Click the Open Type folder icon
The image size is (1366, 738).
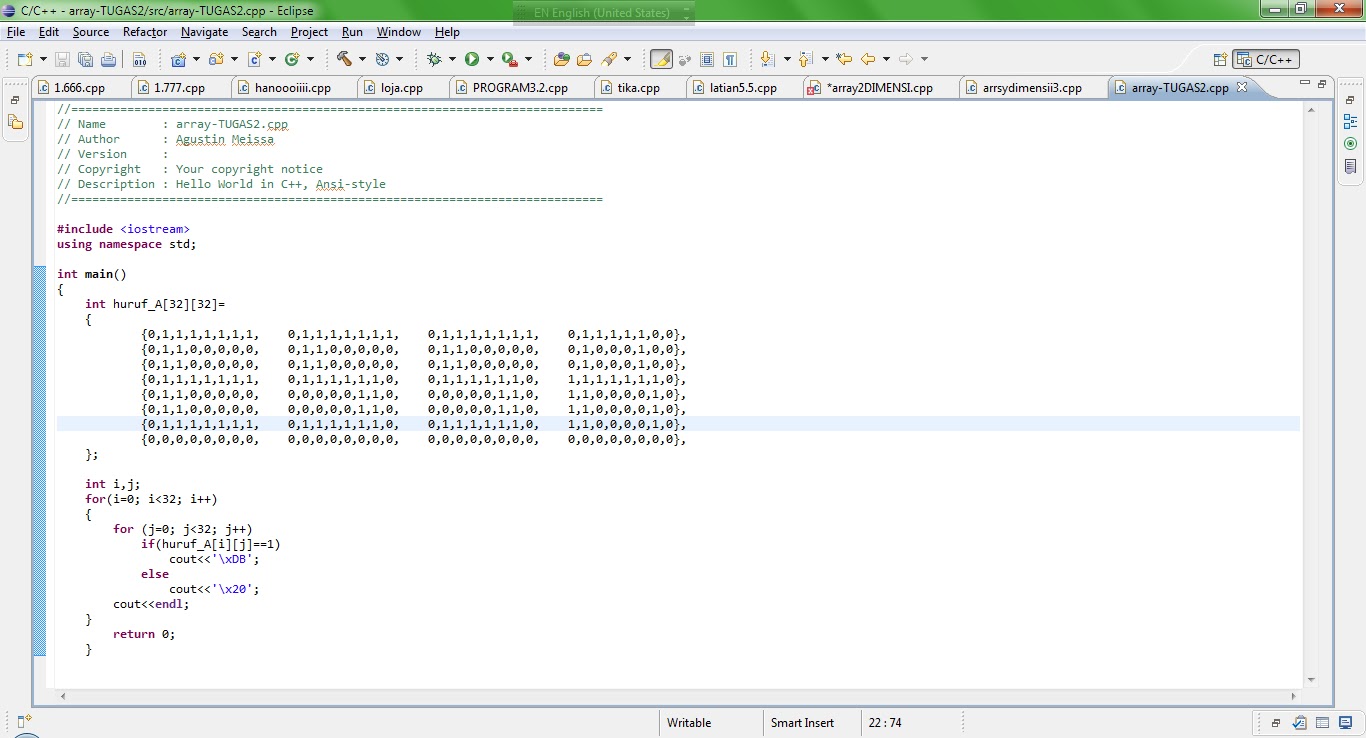pyautogui.click(x=584, y=59)
